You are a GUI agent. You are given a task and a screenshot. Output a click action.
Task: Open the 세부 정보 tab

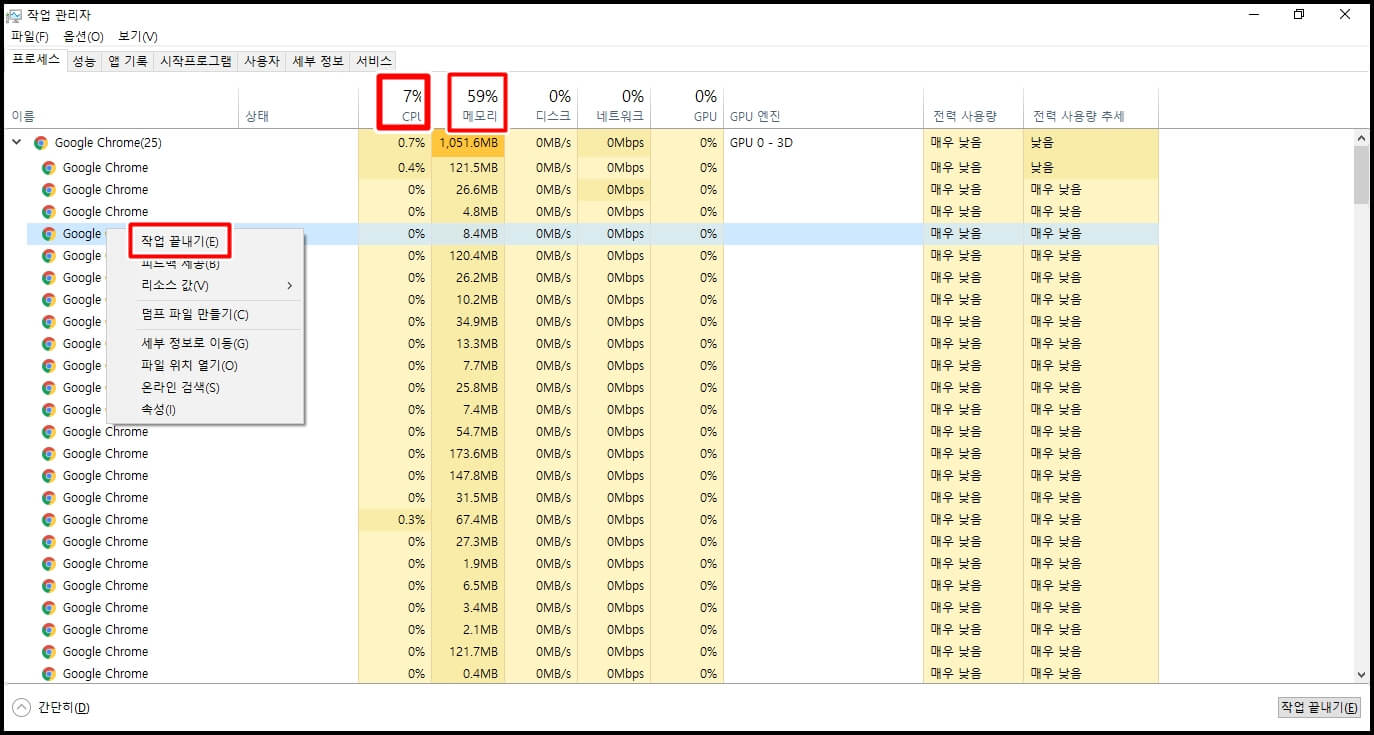click(x=318, y=62)
